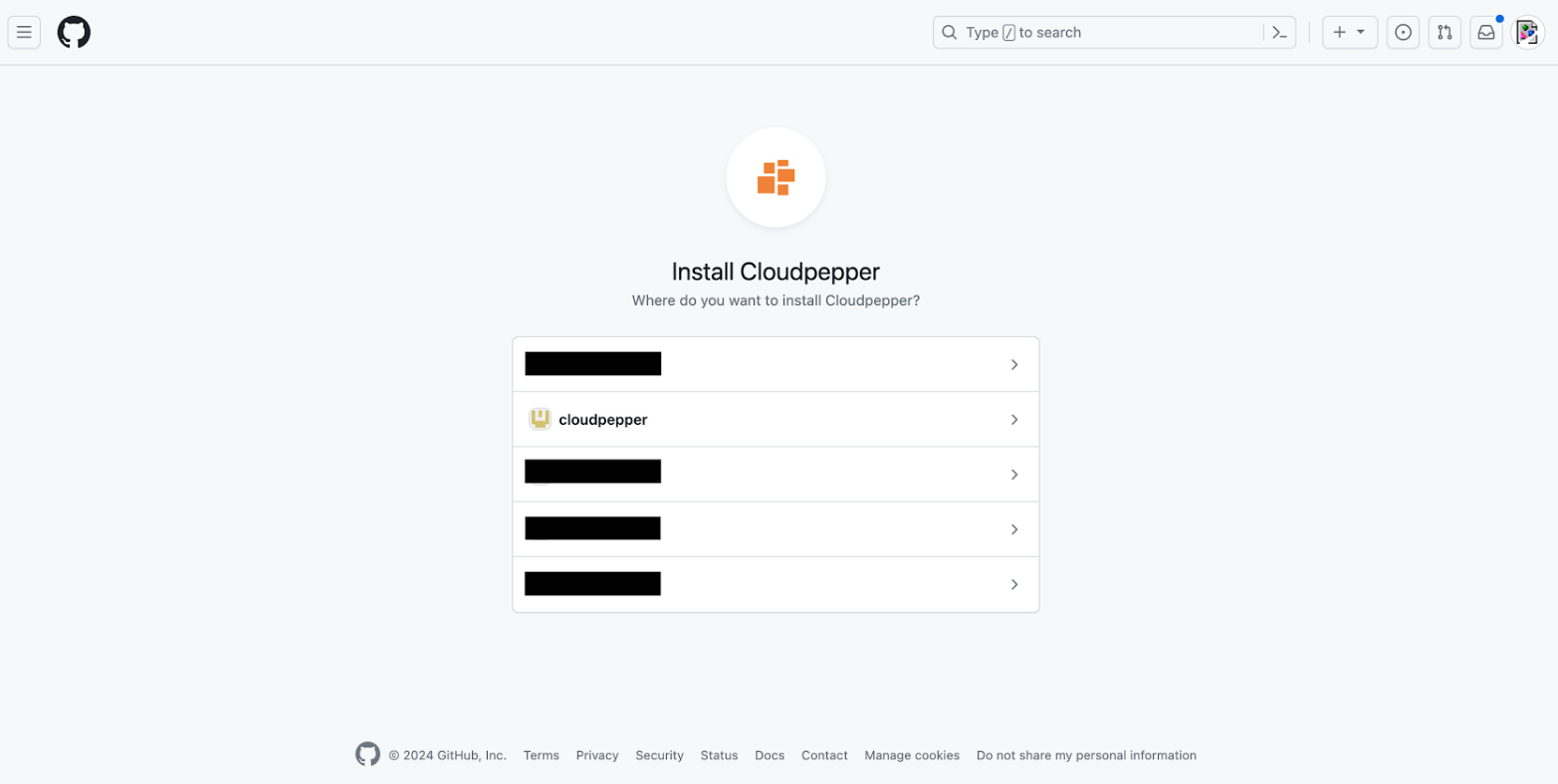Image resolution: width=1558 pixels, height=784 pixels.
Task: Open the GitHub Docs link
Action: click(769, 755)
